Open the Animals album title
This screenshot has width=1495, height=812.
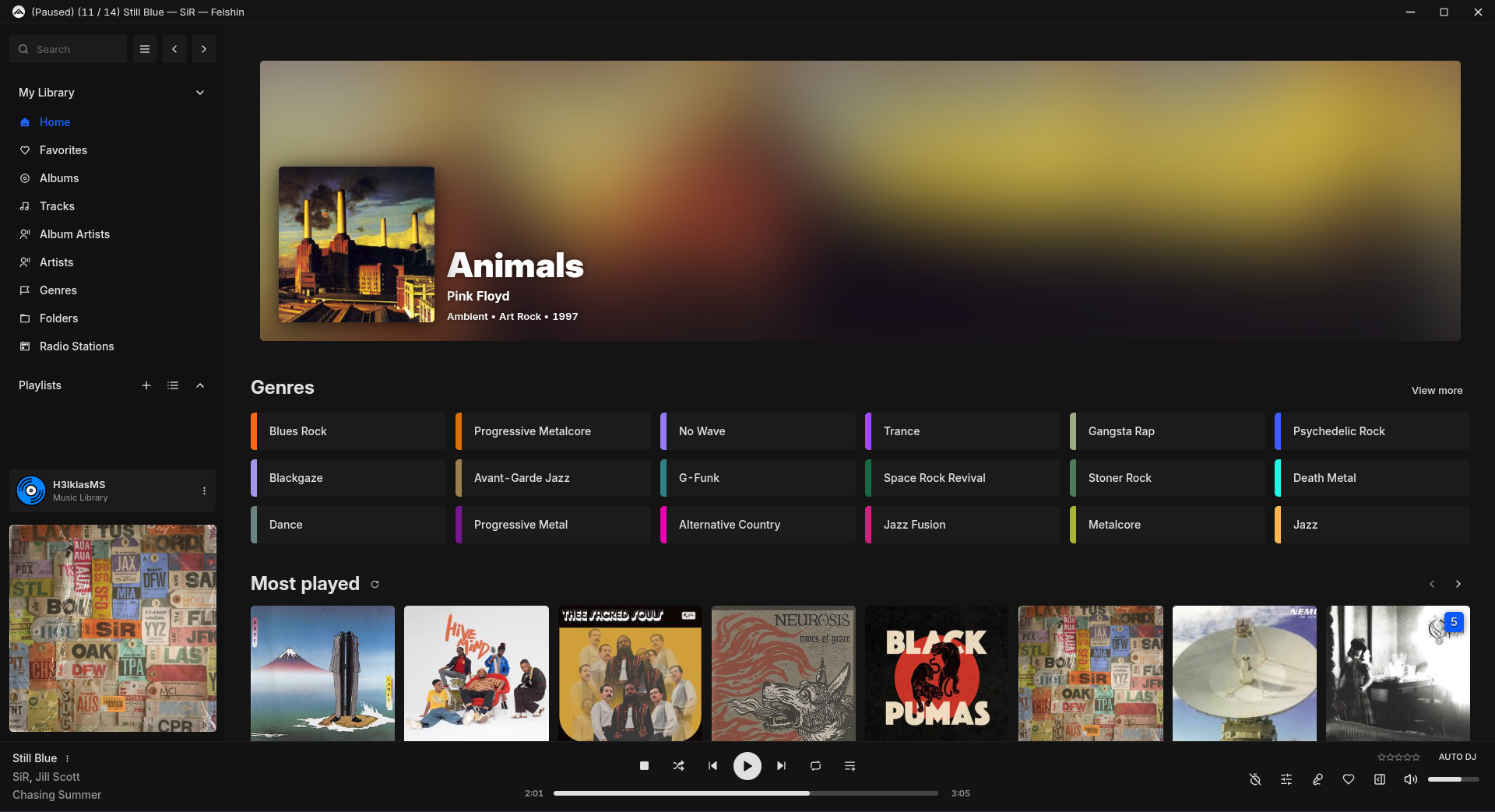click(x=515, y=265)
